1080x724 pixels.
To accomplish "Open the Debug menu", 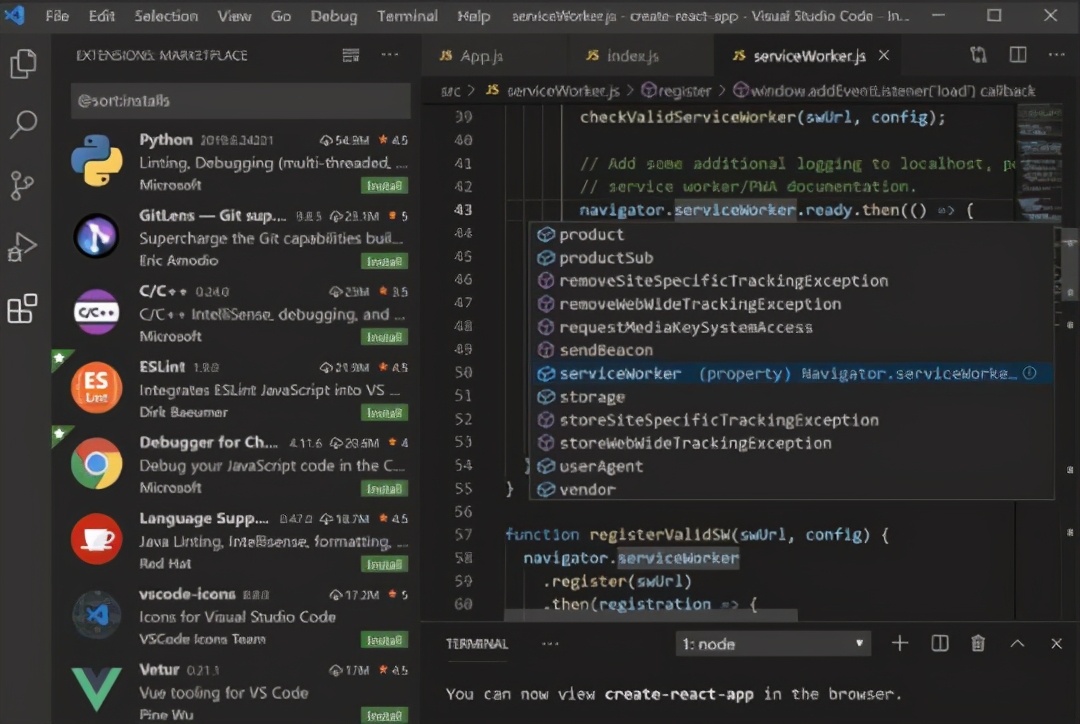I will pos(333,15).
